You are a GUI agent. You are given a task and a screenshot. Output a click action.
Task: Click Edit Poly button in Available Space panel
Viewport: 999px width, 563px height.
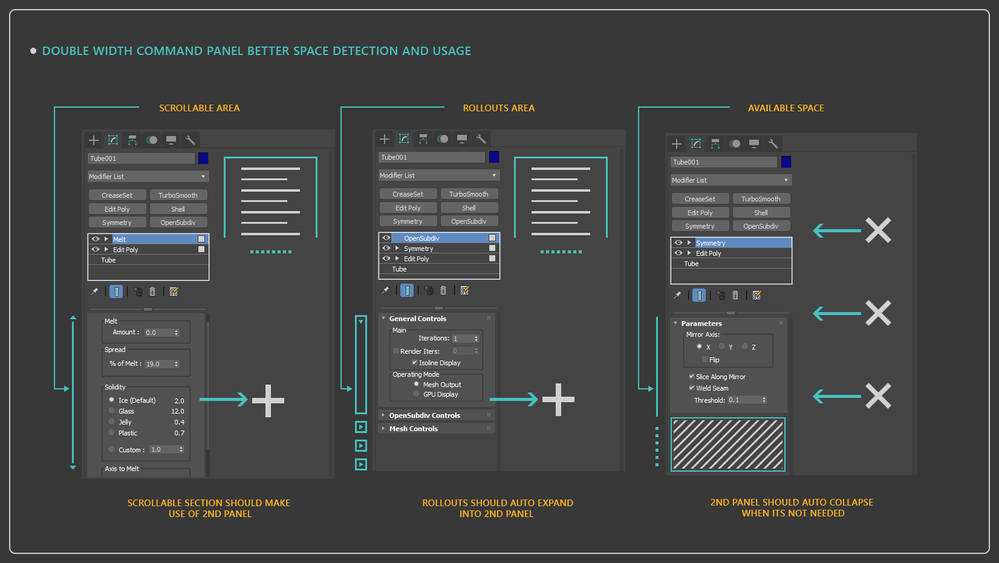coord(700,213)
